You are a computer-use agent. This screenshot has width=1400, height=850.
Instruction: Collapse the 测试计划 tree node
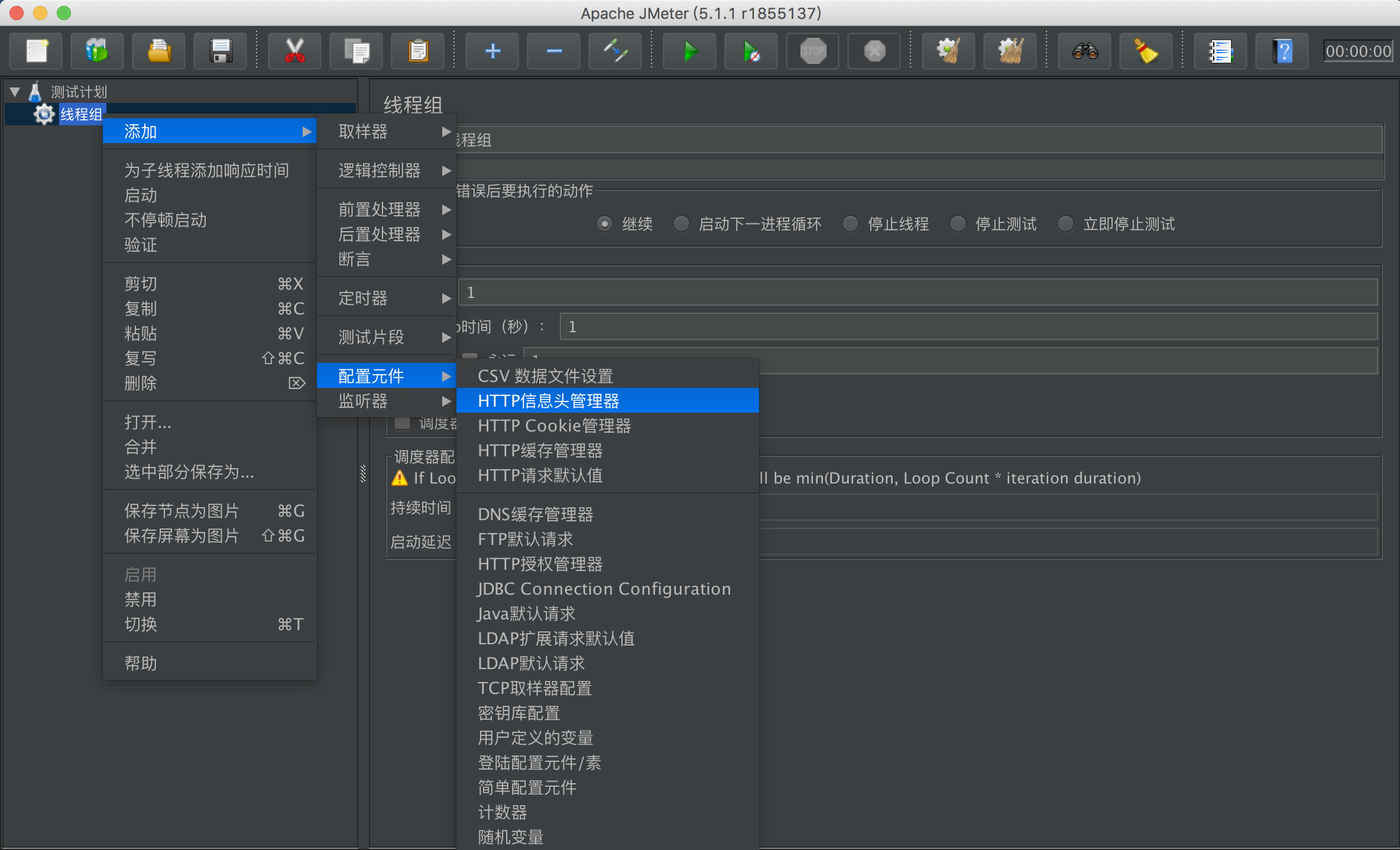tap(15, 92)
